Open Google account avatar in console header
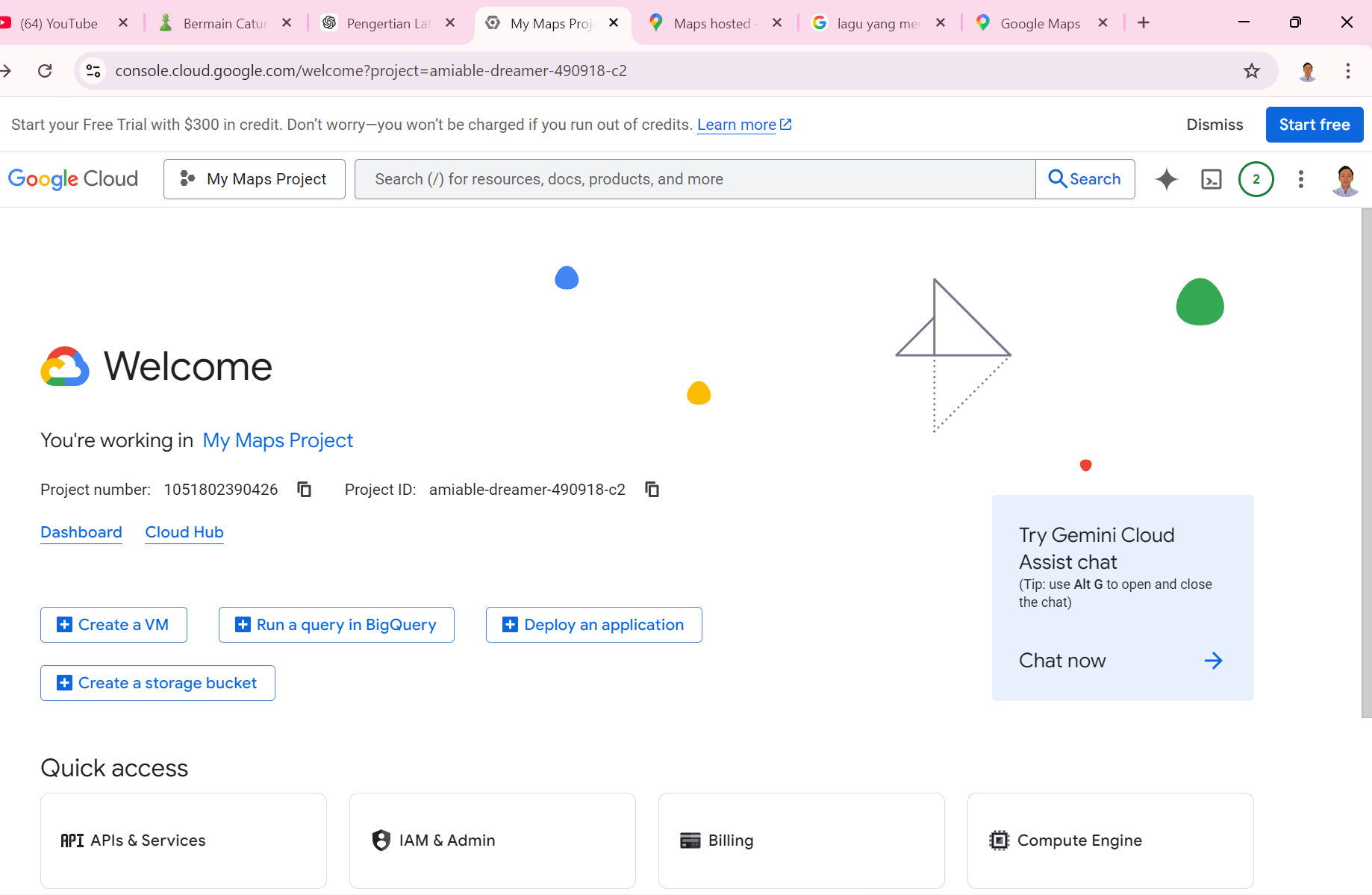The height and width of the screenshot is (895, 1372). (1345, 180)
